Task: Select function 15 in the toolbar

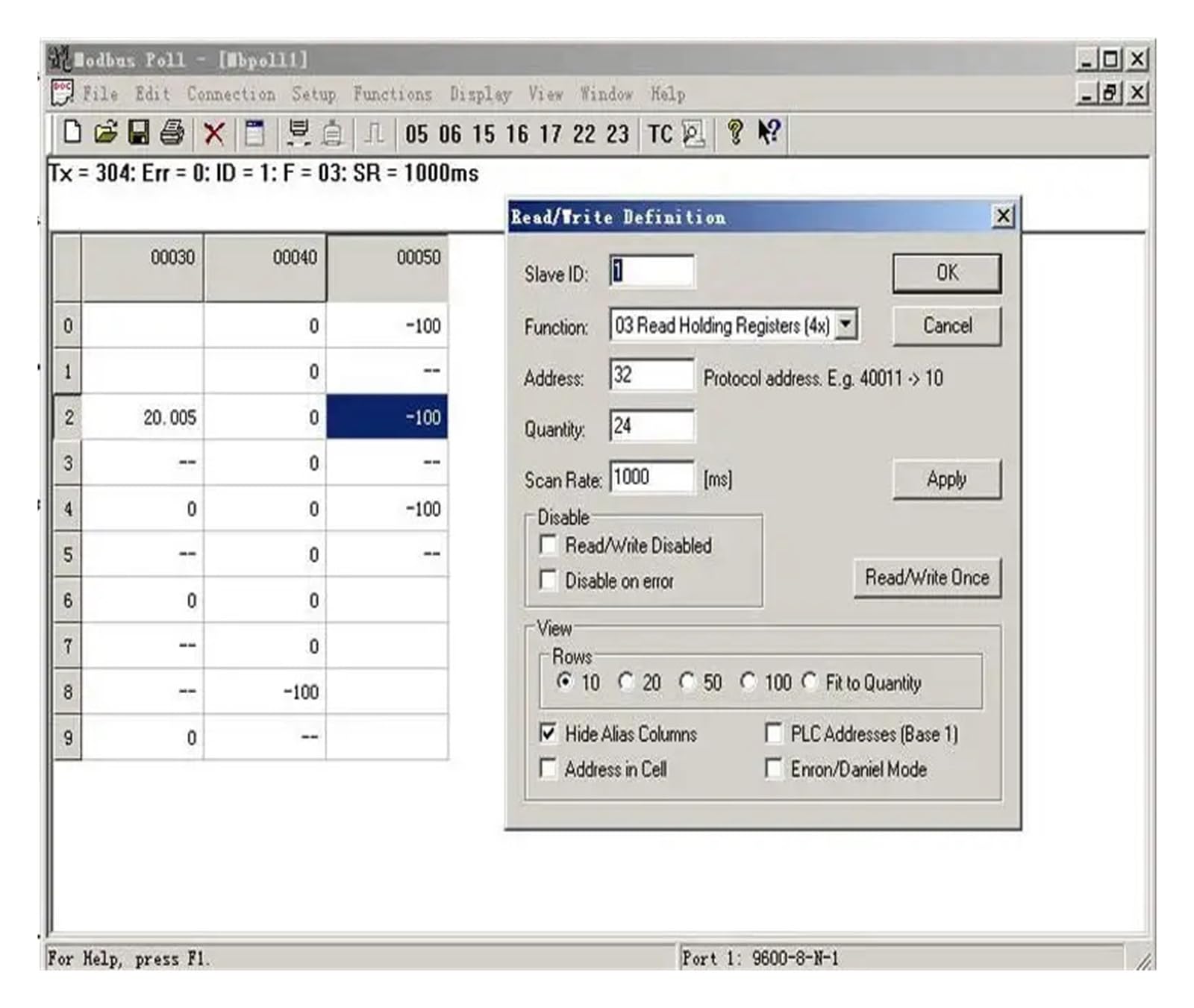Action: coord(484,134)
